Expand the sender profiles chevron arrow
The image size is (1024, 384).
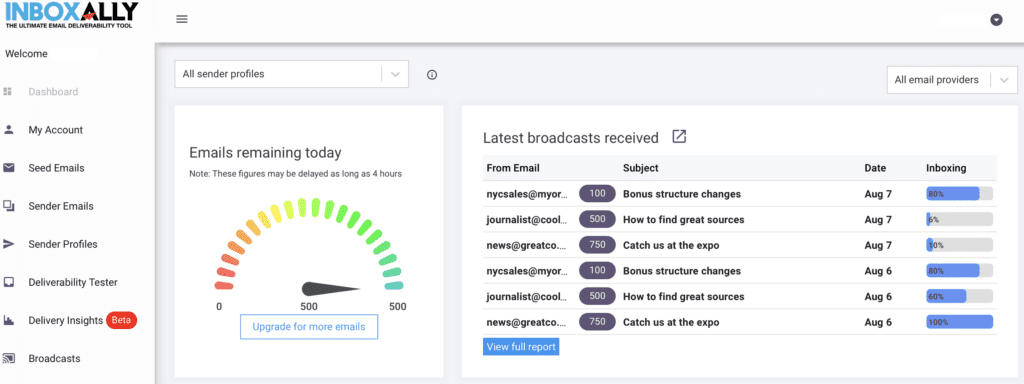point(395,74)
